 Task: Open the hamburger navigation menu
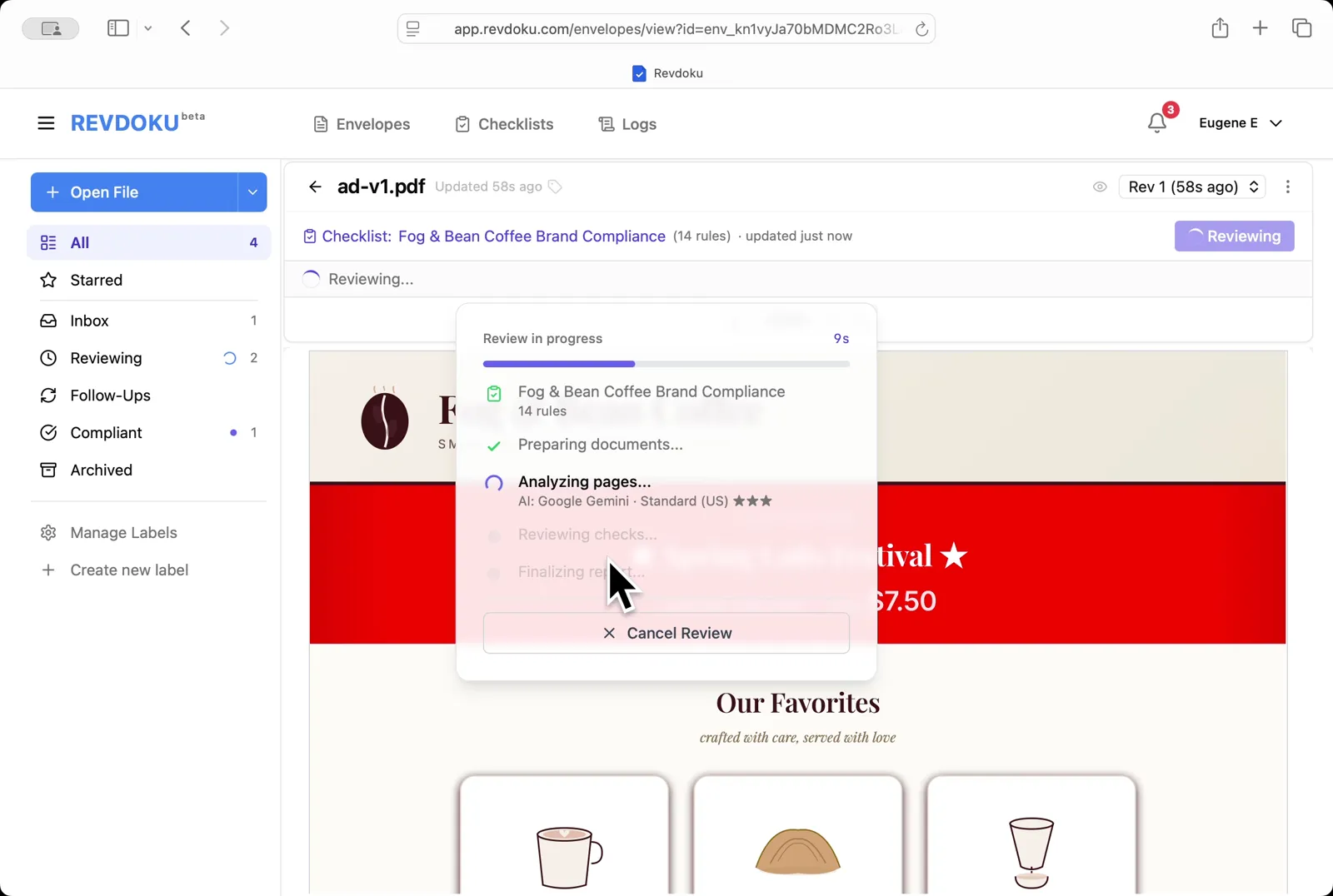46,122
